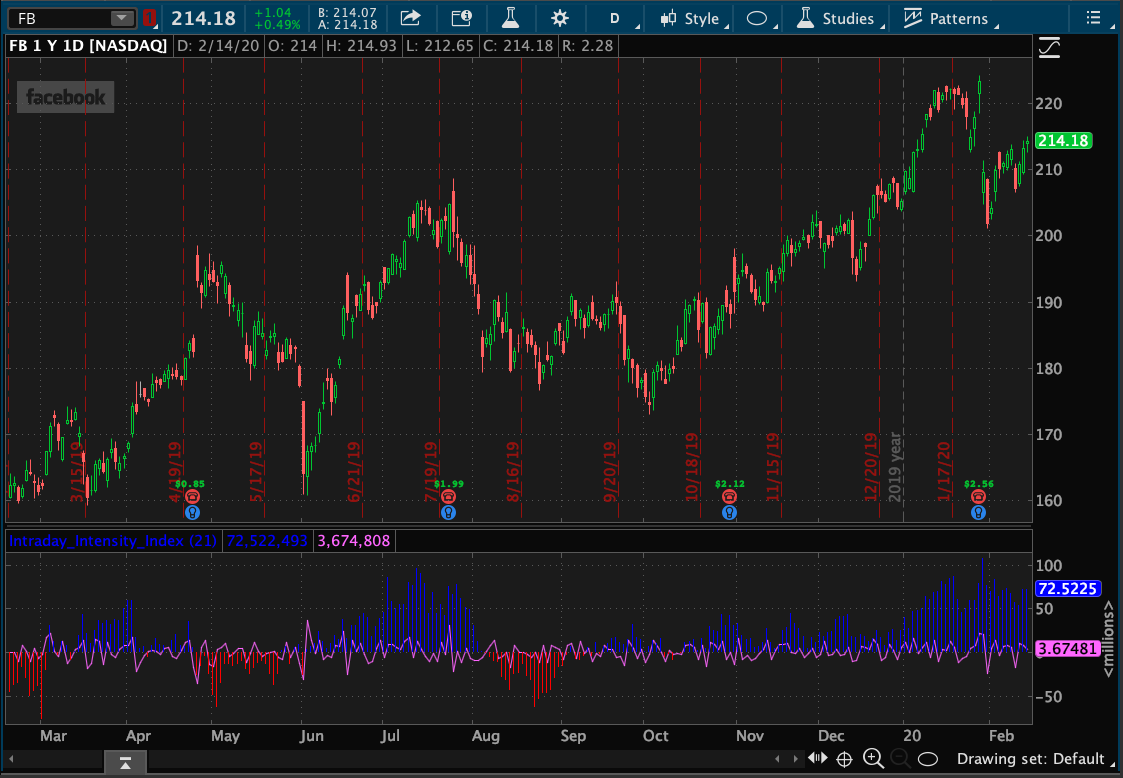Click the 3/15/19 expiration date marker
The width and height of the screenshot is (1123, 778).
tap(77, 471)
